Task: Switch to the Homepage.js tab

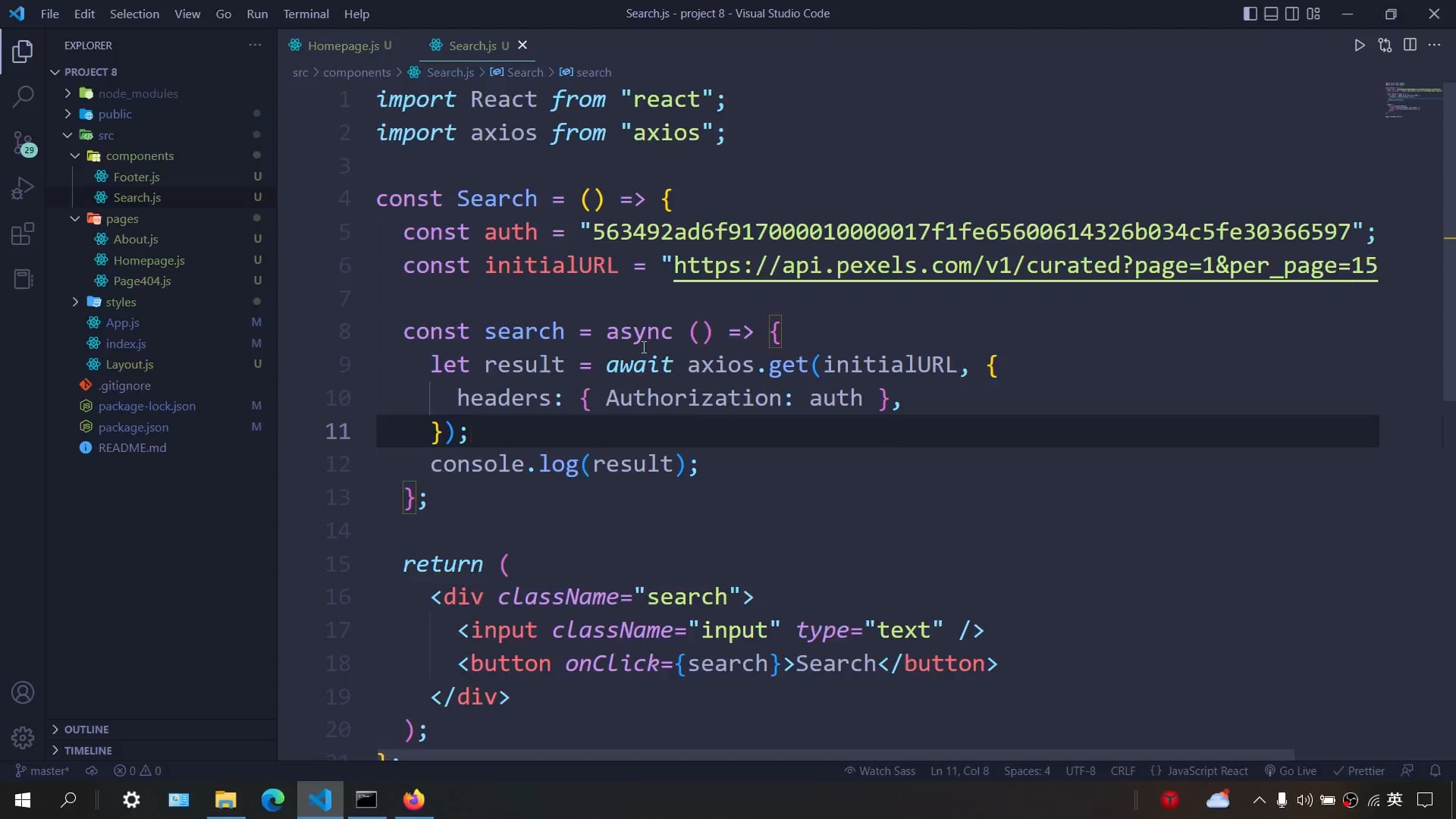Action: tap(343, 45)
